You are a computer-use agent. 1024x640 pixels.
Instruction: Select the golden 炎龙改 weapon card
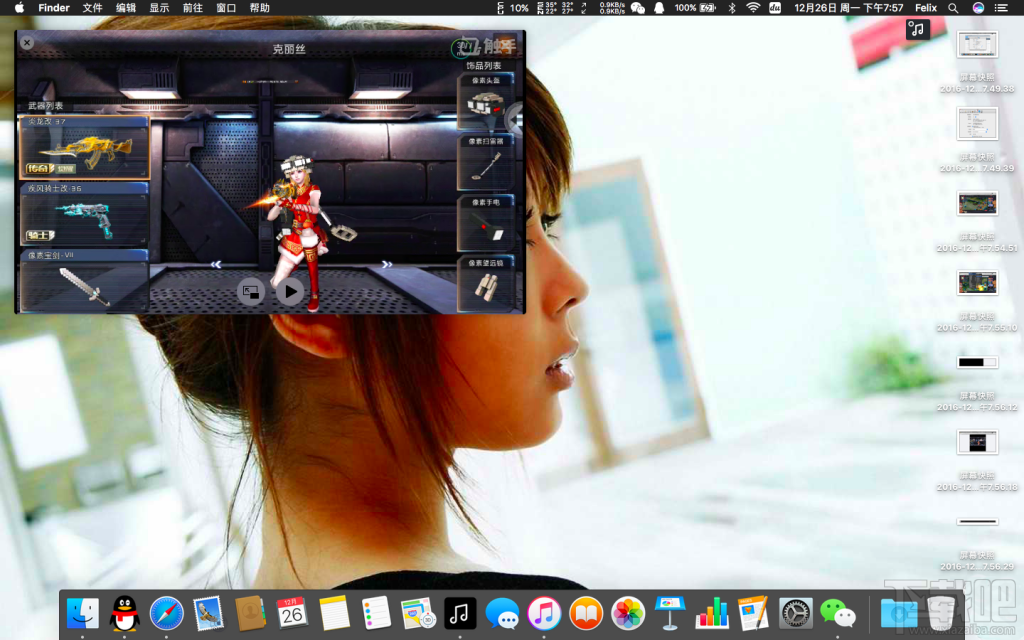point(84,149)
